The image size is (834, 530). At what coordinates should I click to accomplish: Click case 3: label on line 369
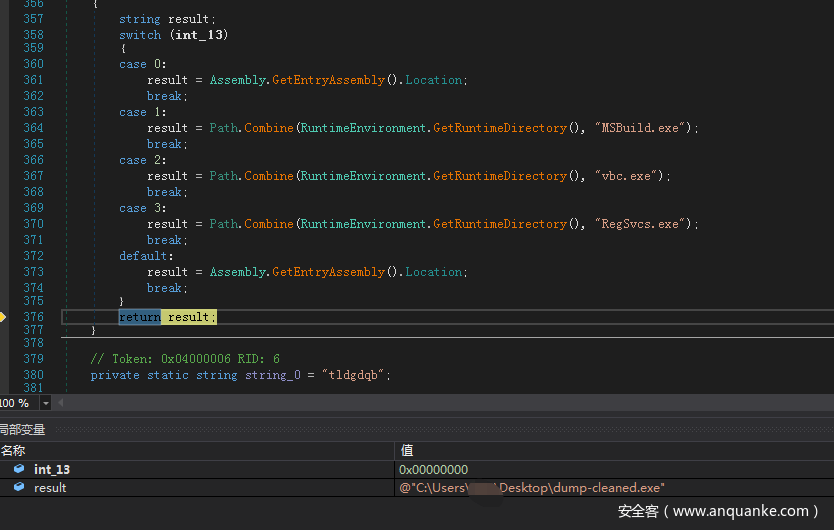tap(143, 208)
